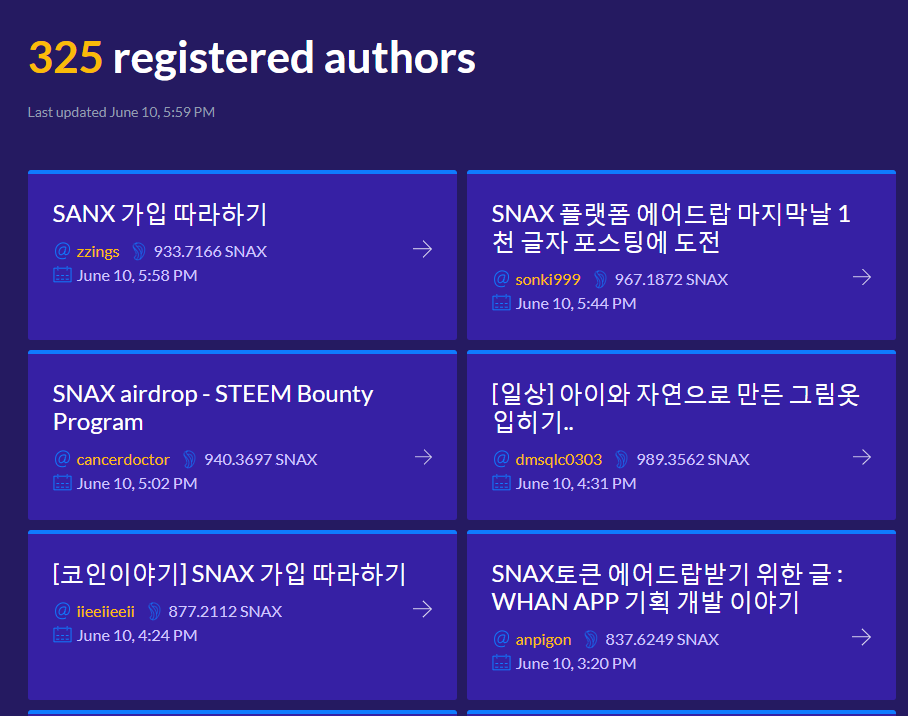908x716 pixels.
Task: Open the arrow on the dmsqlc0303 card
Action: click(862, 457)
